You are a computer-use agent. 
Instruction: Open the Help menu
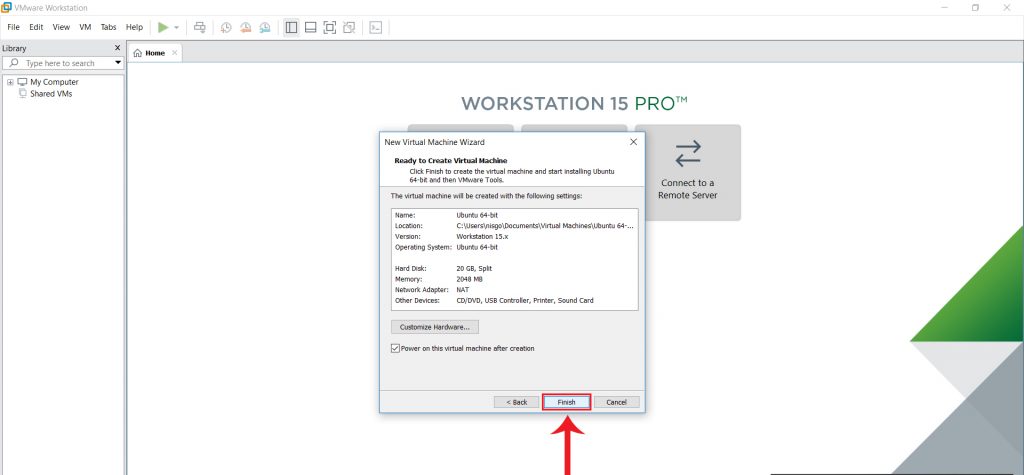click(x=135, y=27)
